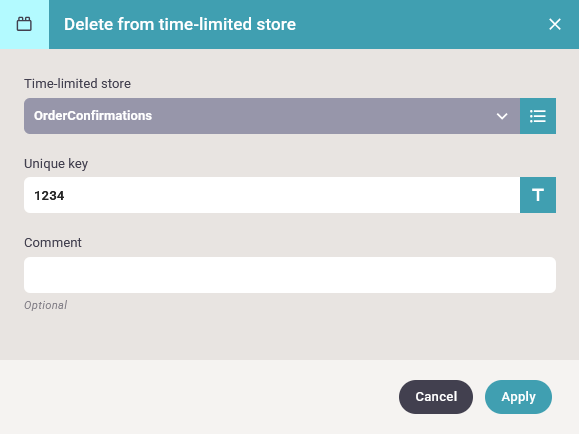
Task: Click empty footer area left of Cancel
Action: [x=199, y=397]
